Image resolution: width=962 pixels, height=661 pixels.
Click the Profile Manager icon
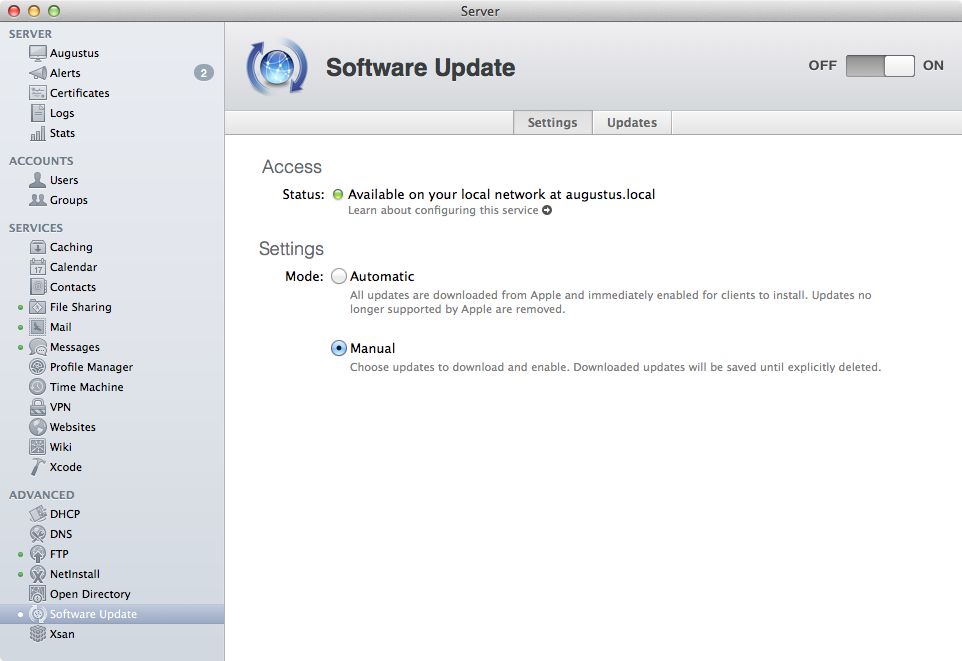click(x=37, y=367)
